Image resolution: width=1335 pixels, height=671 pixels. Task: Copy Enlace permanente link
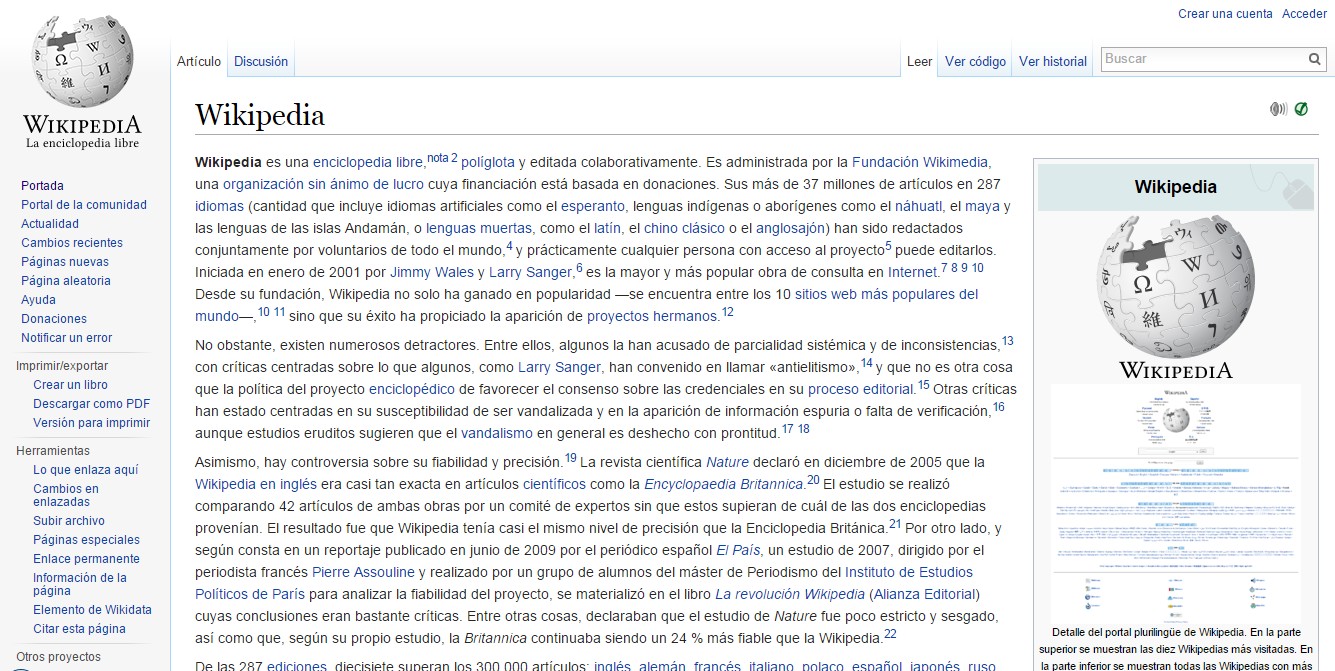point(86,559)
